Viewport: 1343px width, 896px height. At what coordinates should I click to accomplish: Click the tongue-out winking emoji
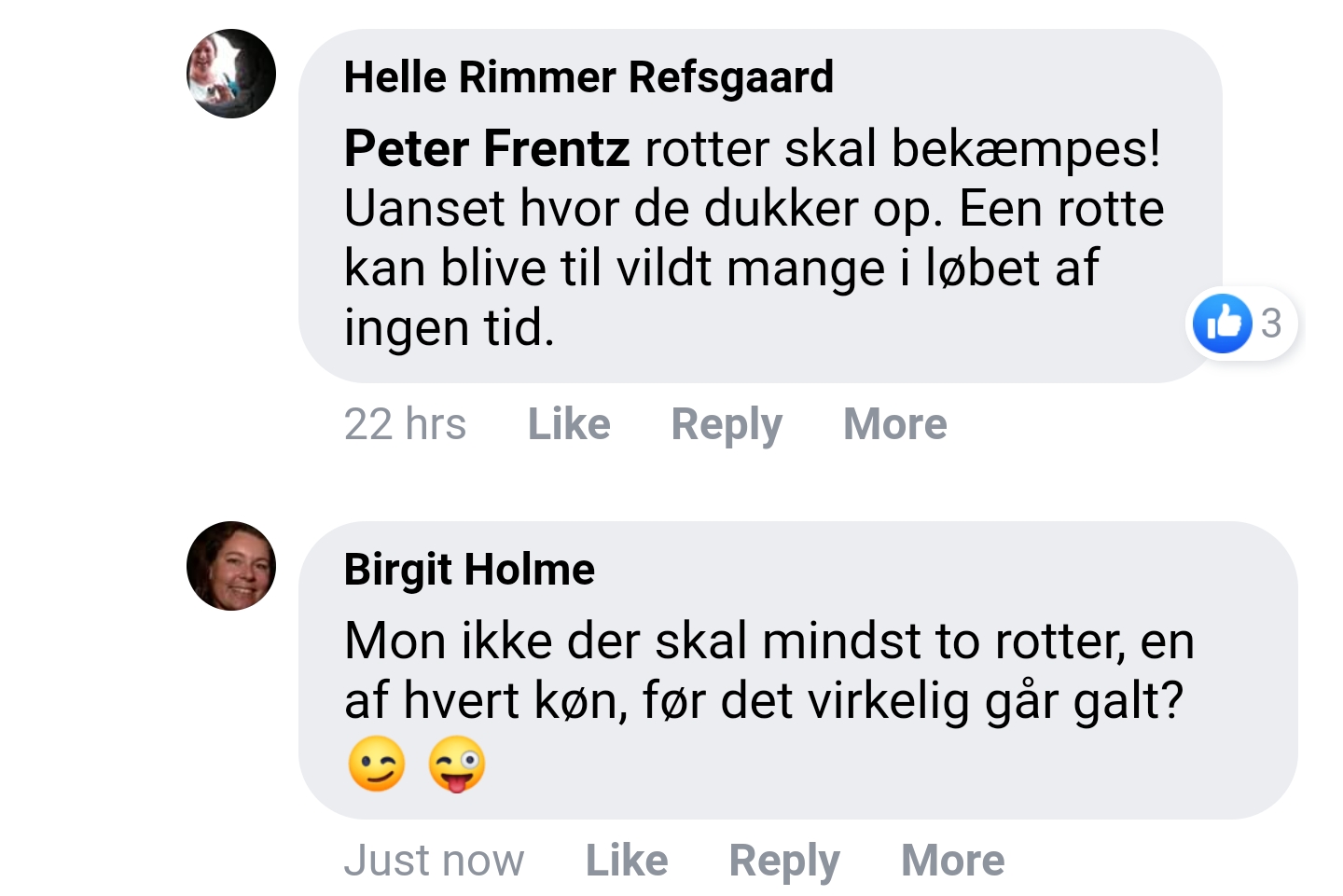coord(457,765)
